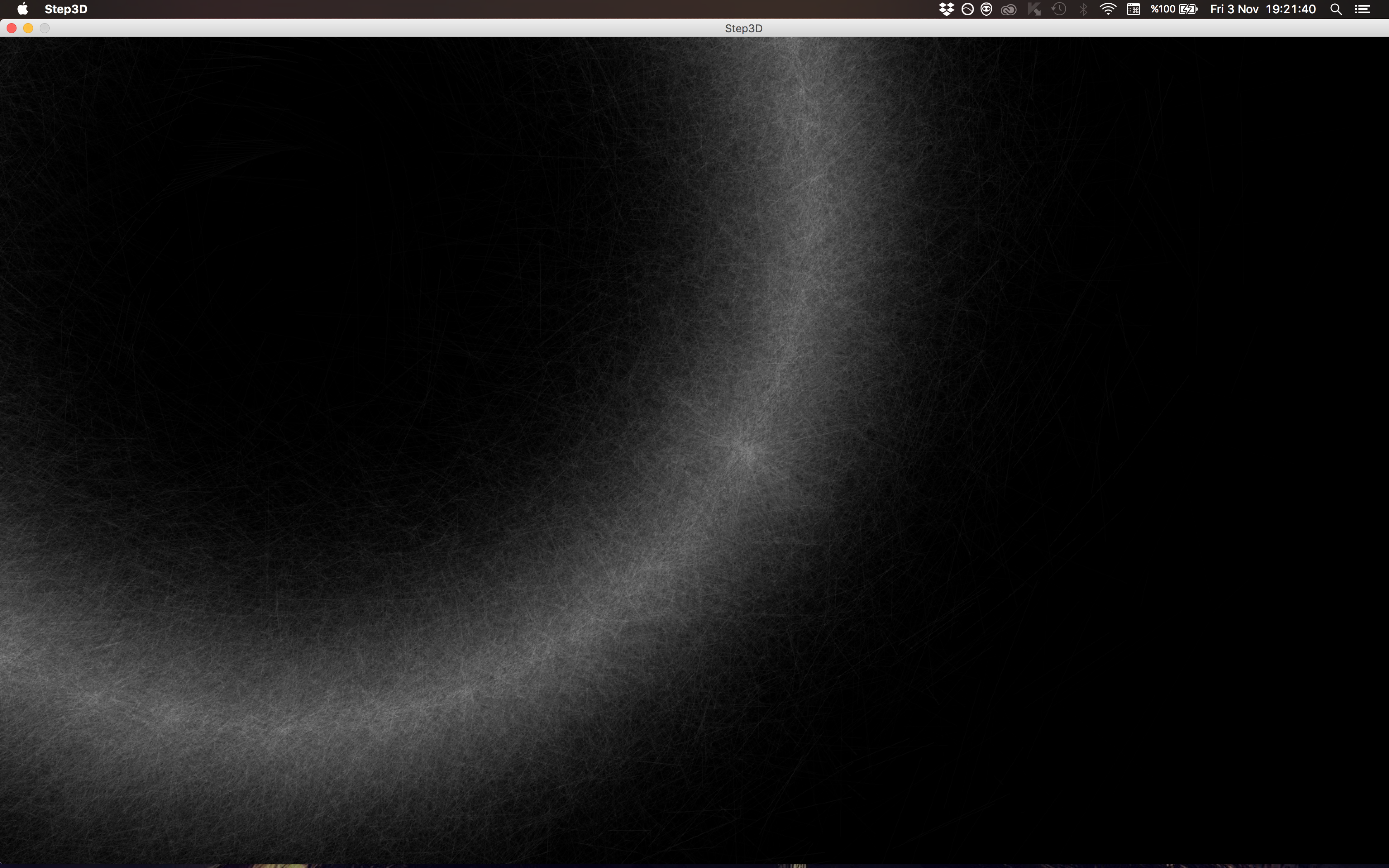Click the greyed zoom window button

[45, 28]
